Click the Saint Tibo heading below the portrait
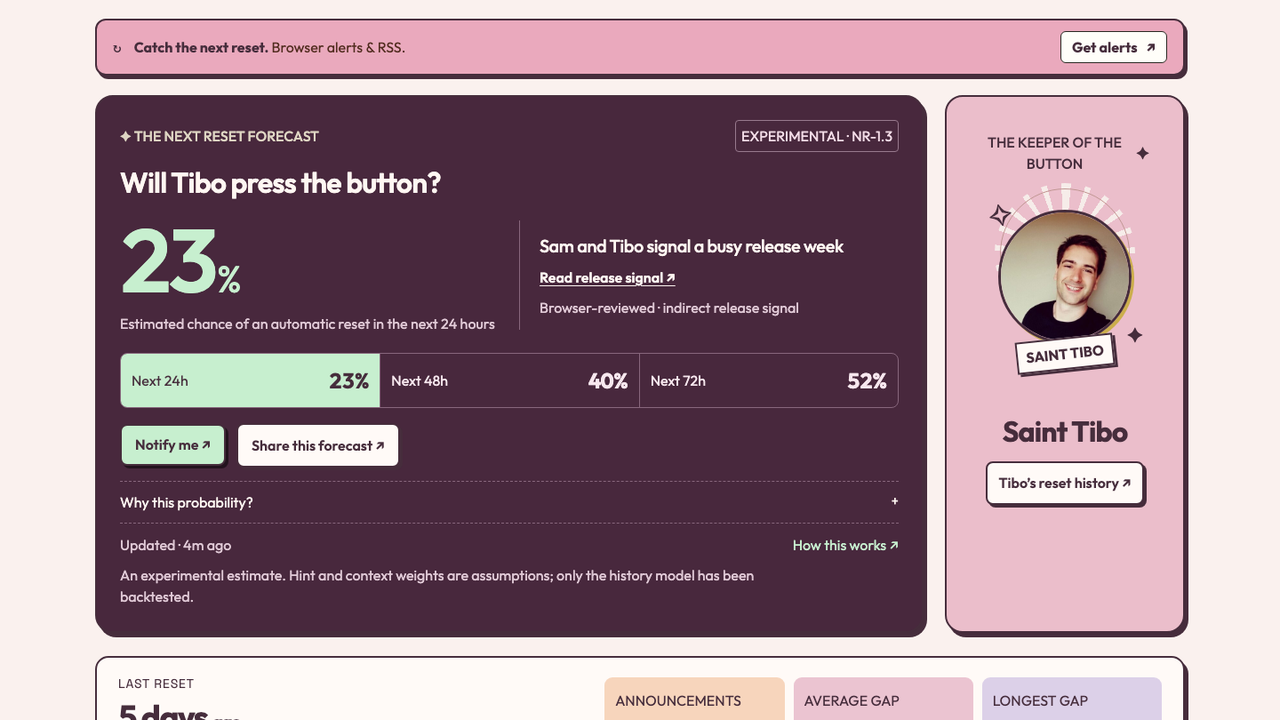Screen dimensions: 1280x720 point(1065,432)
